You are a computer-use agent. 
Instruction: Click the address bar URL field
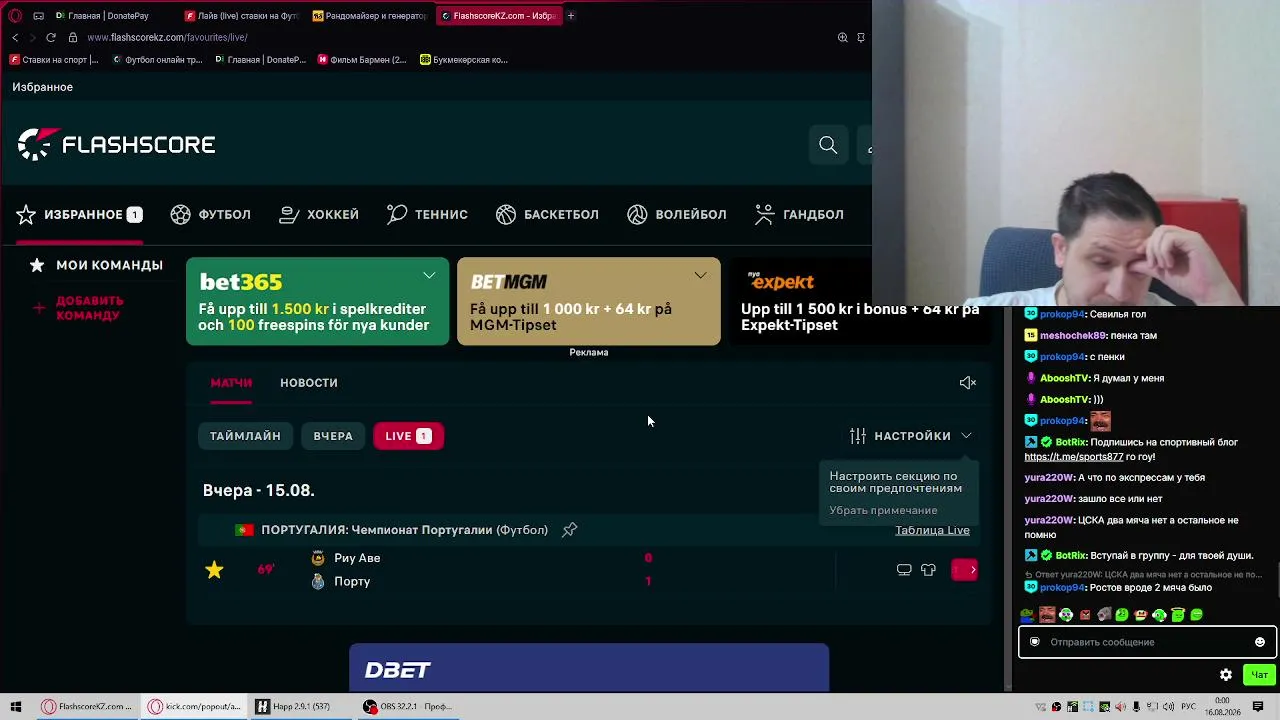click(167, 37)
